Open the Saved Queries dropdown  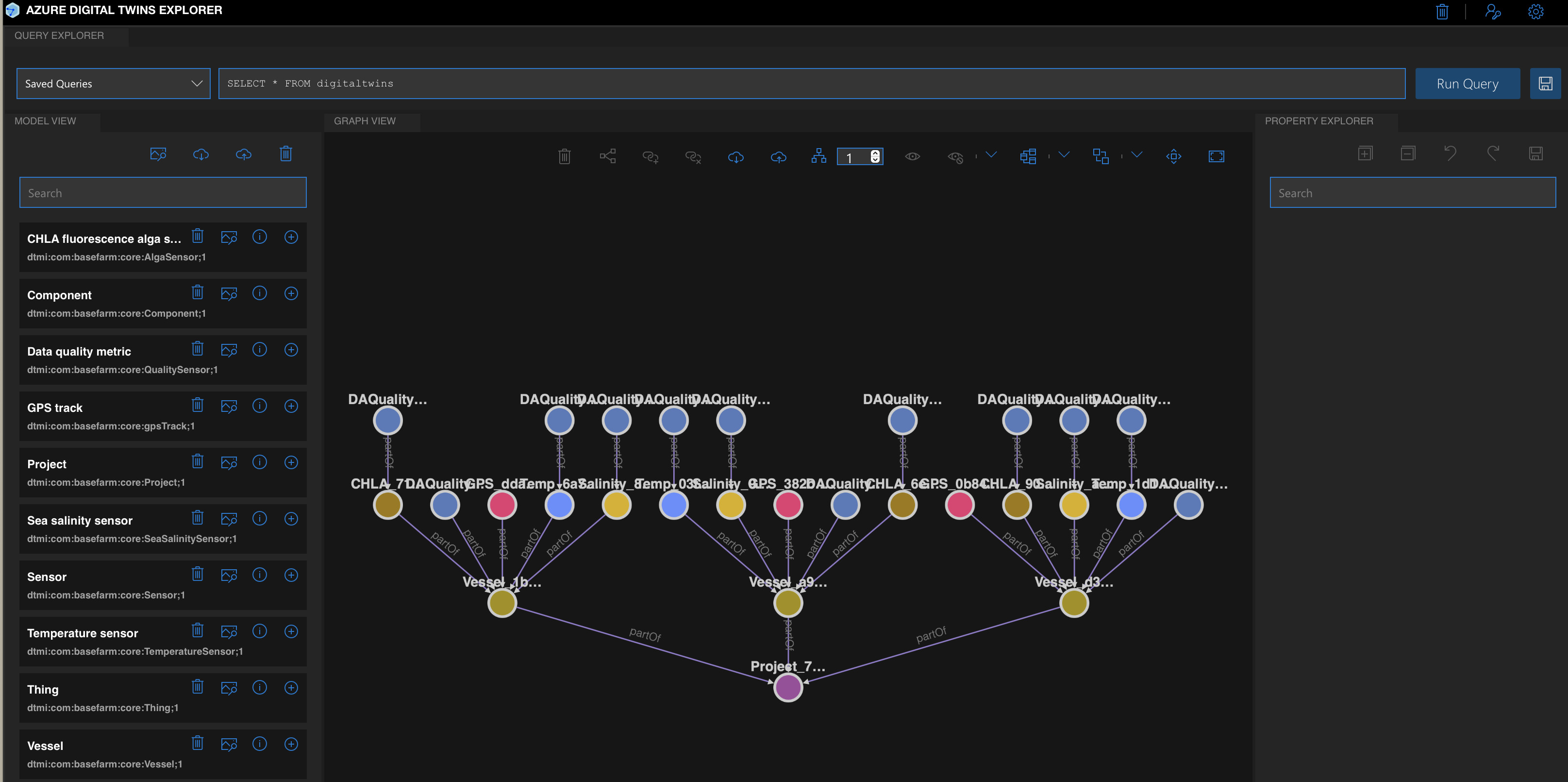coord(113,84)
